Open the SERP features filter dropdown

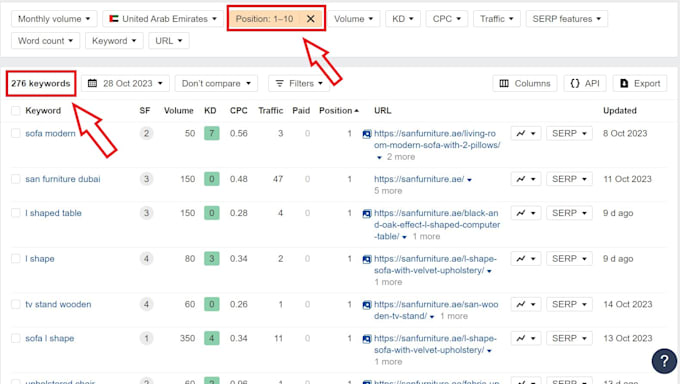click(566, 19)
